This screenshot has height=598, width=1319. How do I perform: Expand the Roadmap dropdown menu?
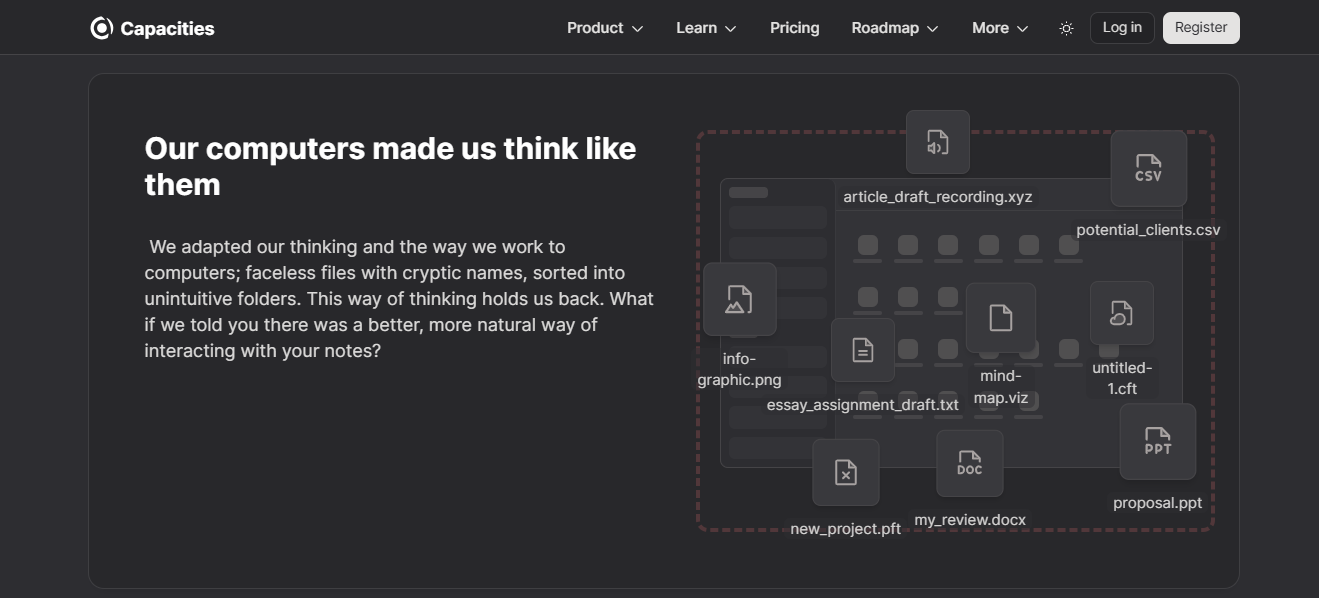pyautogui.click(x=895, y=28)
